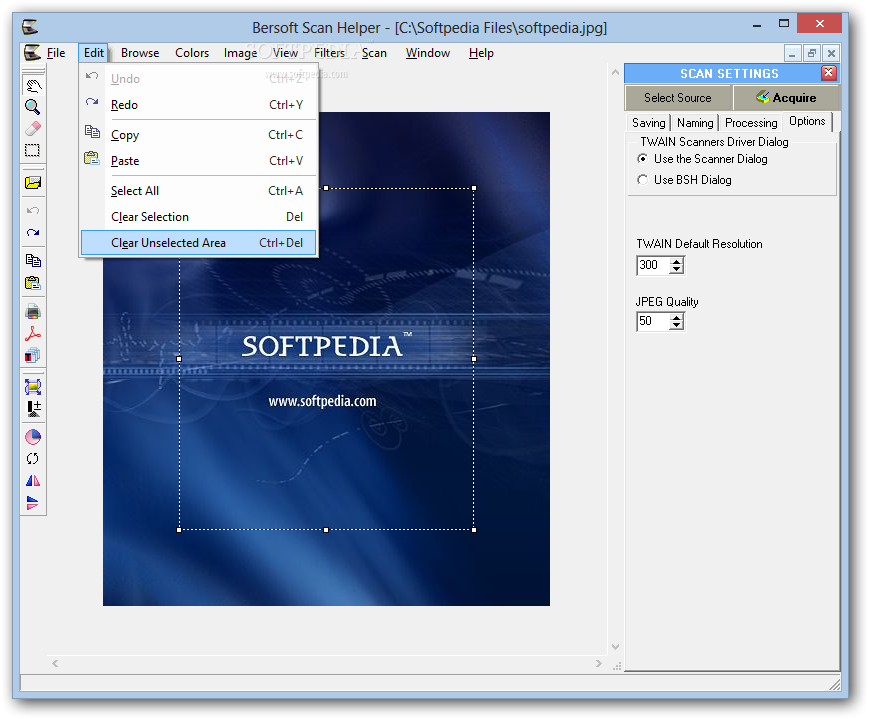This screenshot has height=719, width=869.
Task: Click the Paste icon in Edit menu
Action: tap(92, 159)
